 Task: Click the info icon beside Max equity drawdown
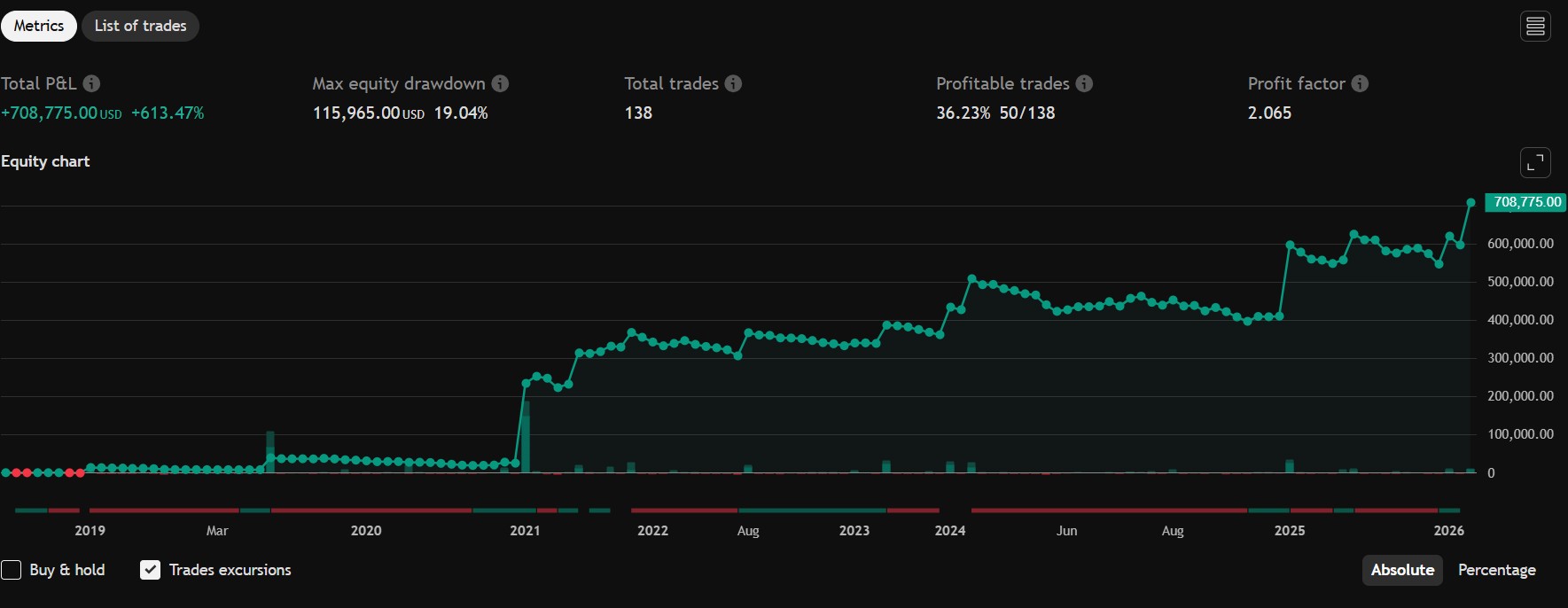pos(500,83)
